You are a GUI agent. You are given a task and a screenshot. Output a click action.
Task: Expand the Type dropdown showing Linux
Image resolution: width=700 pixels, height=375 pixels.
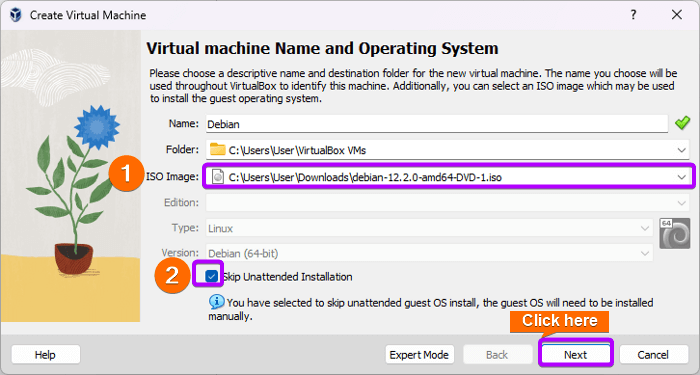(x=645, y=229)
